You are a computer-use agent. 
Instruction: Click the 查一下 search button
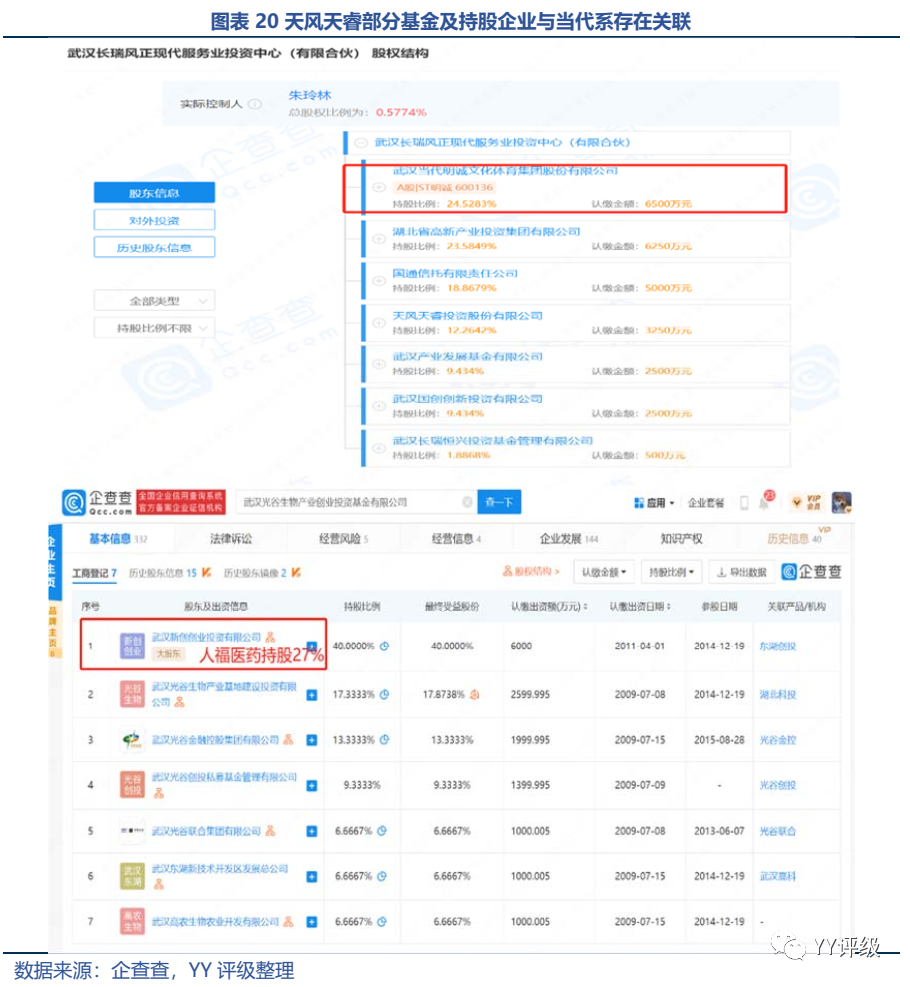(499, 502)
